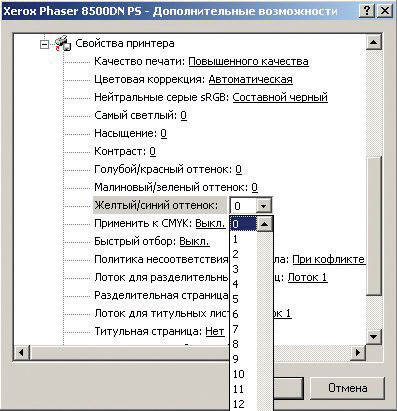Image resolution: width=397 pixels, height=411 pixels.
Task: Select the printer properties icon
Action: [x=63, y=43]
